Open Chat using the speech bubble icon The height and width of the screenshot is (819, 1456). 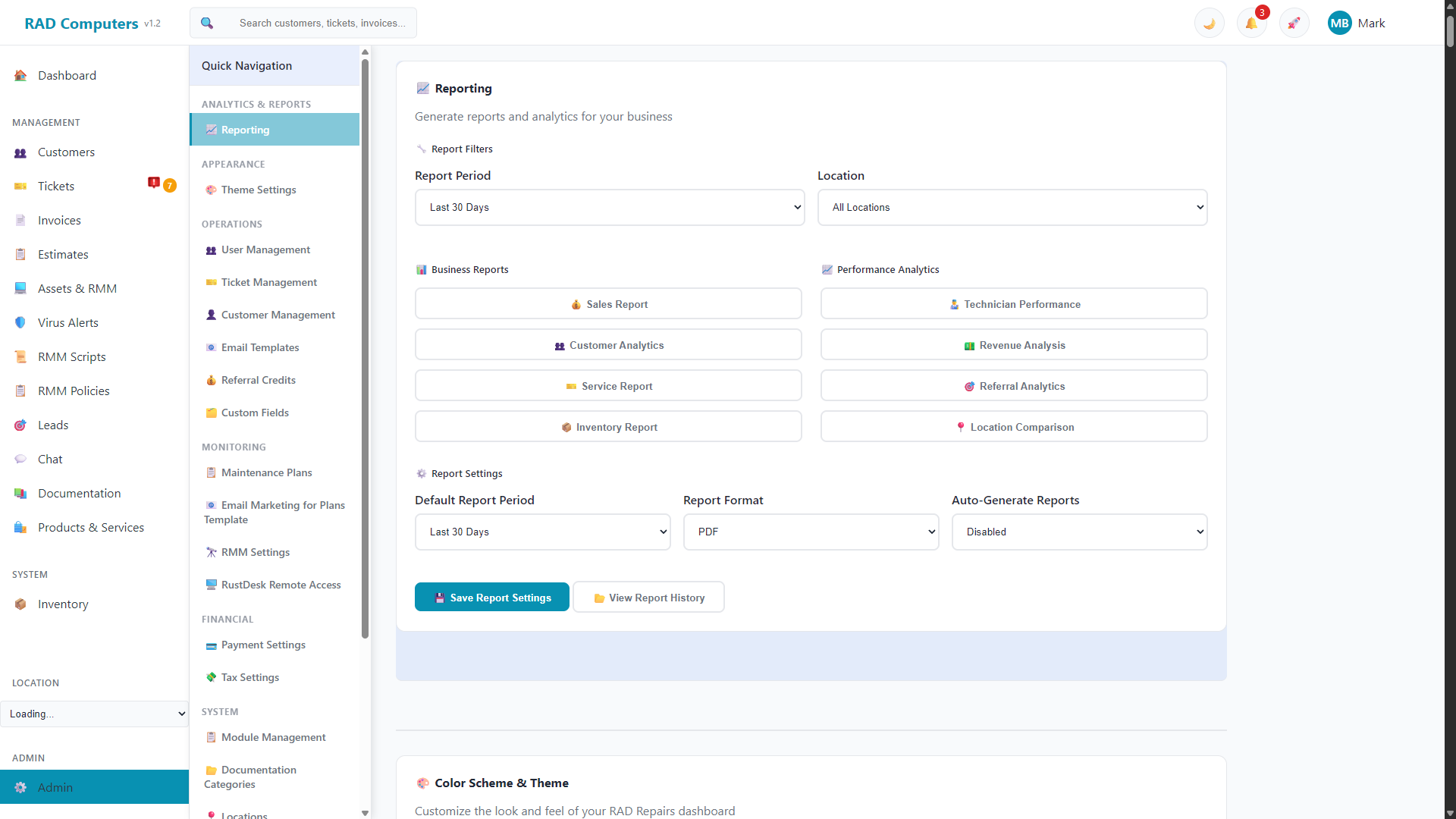coord(20,459)
